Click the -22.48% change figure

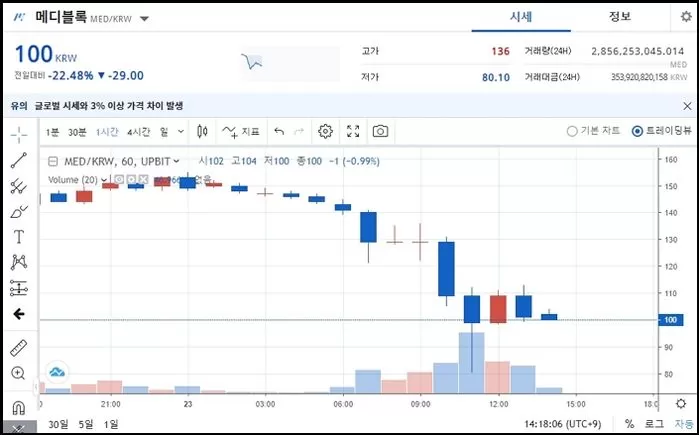tap(70, 75)
